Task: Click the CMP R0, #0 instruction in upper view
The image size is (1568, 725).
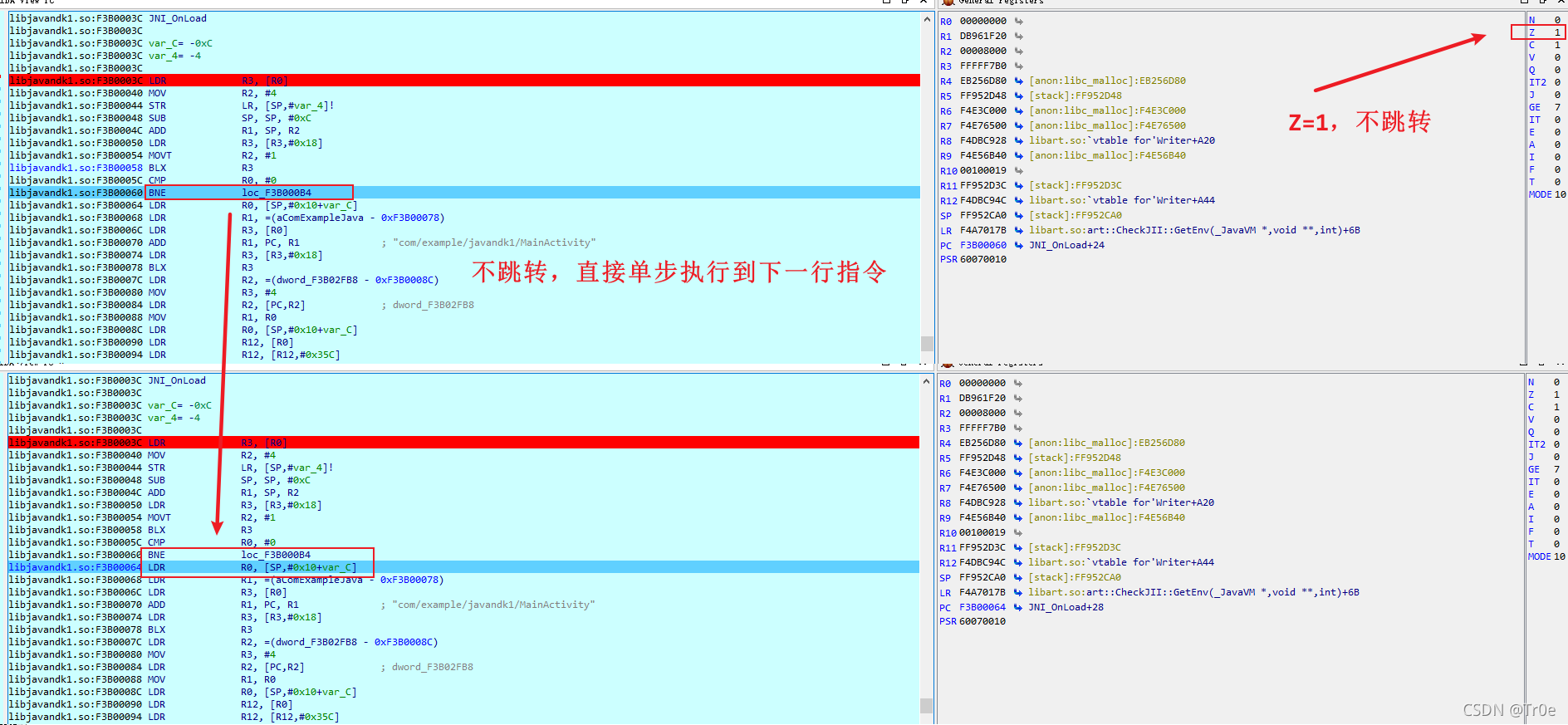Action: [213, 180]
